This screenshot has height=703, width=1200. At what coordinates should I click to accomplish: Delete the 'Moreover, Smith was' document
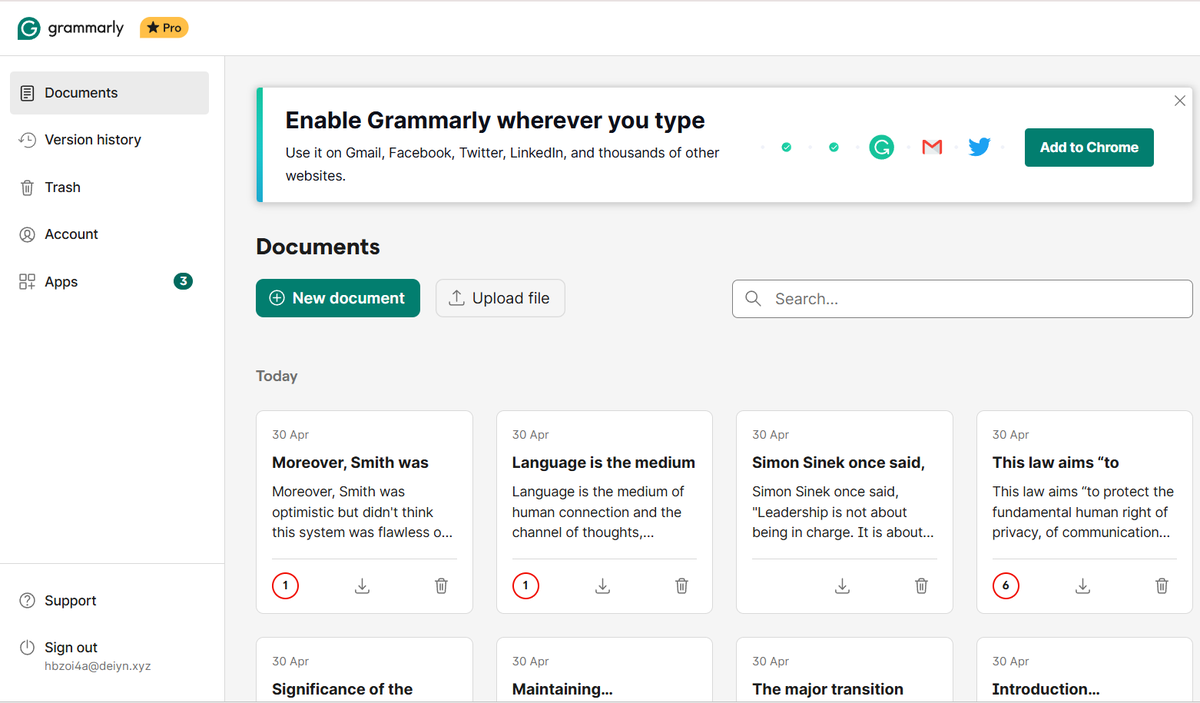(x=441, y=586)
